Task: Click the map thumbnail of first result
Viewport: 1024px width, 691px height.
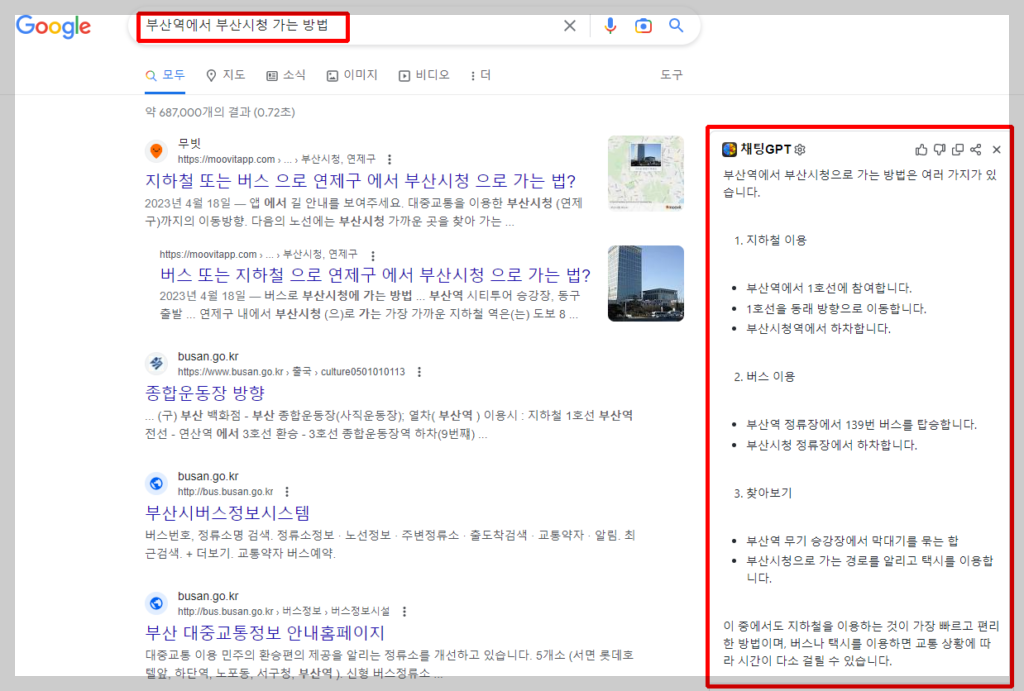Action: [x=645, y=173]
